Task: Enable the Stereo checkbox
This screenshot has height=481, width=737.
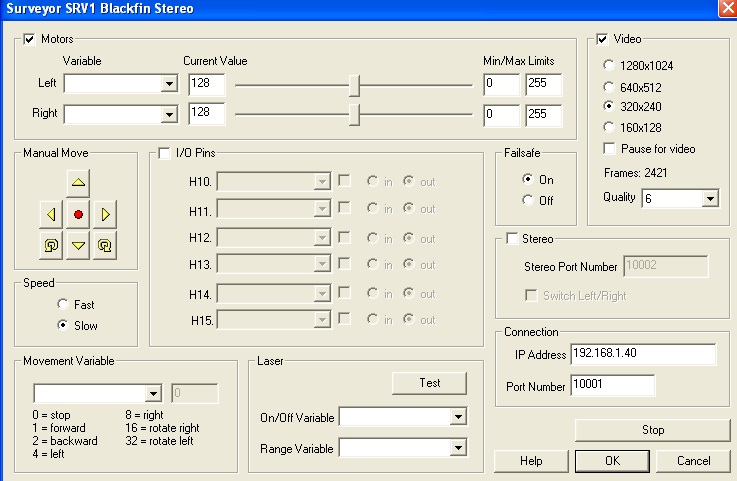Action: (x=513, y=239)
